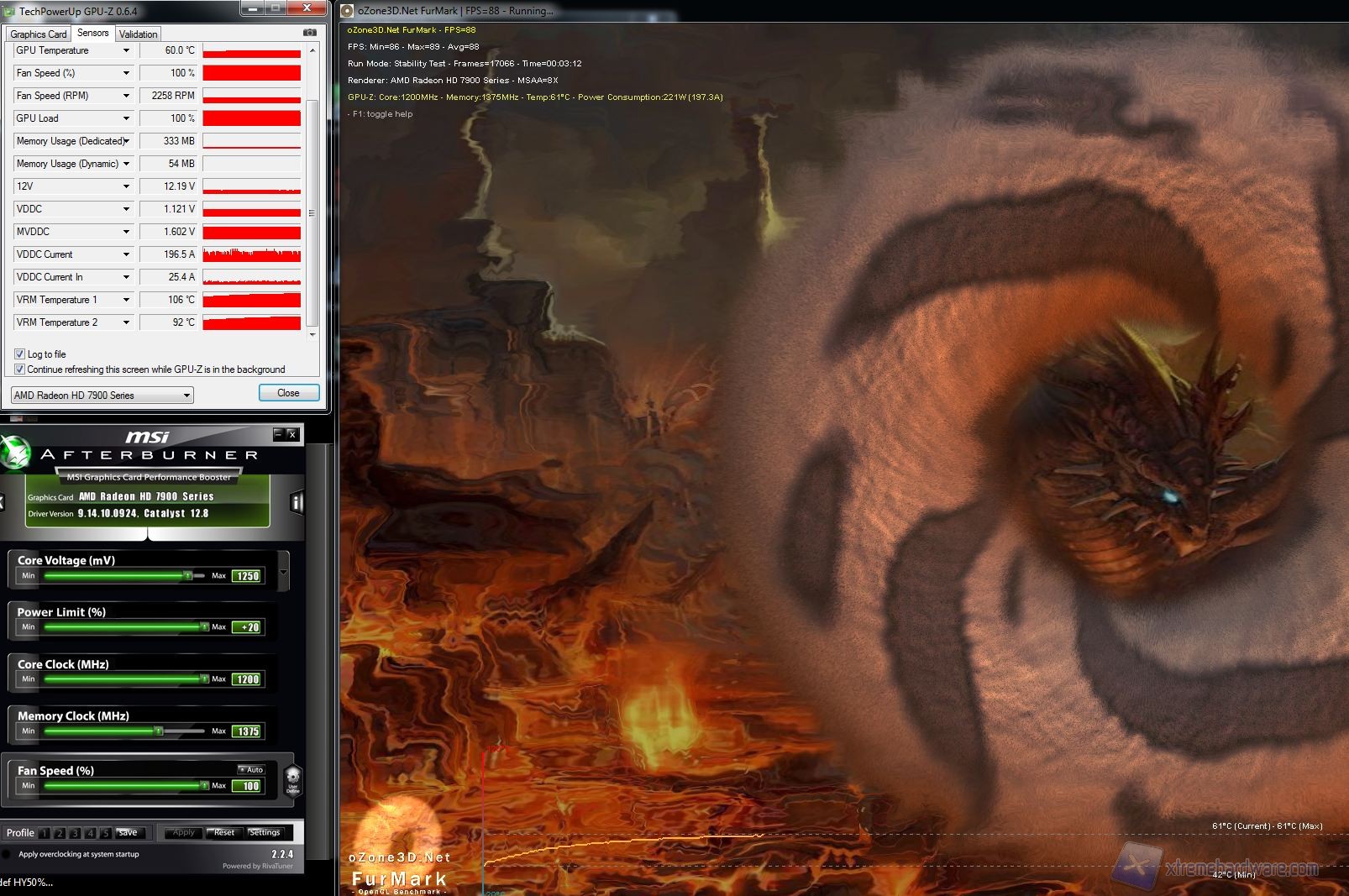The image size is (1349, 896).
Task: Click the Afterburner Settings button
Action: [x=265, y=833]
